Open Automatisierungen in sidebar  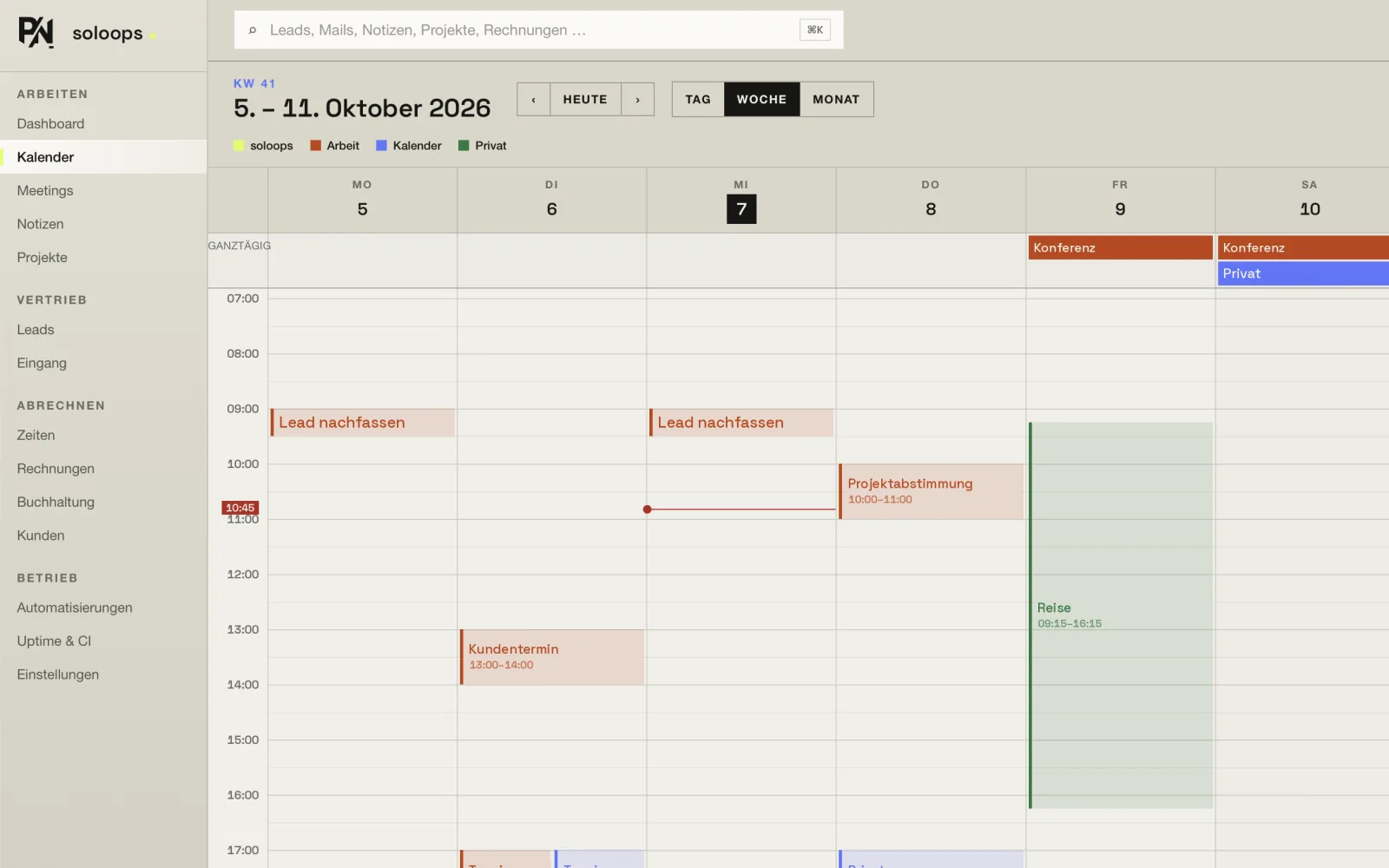coord(103,608)
